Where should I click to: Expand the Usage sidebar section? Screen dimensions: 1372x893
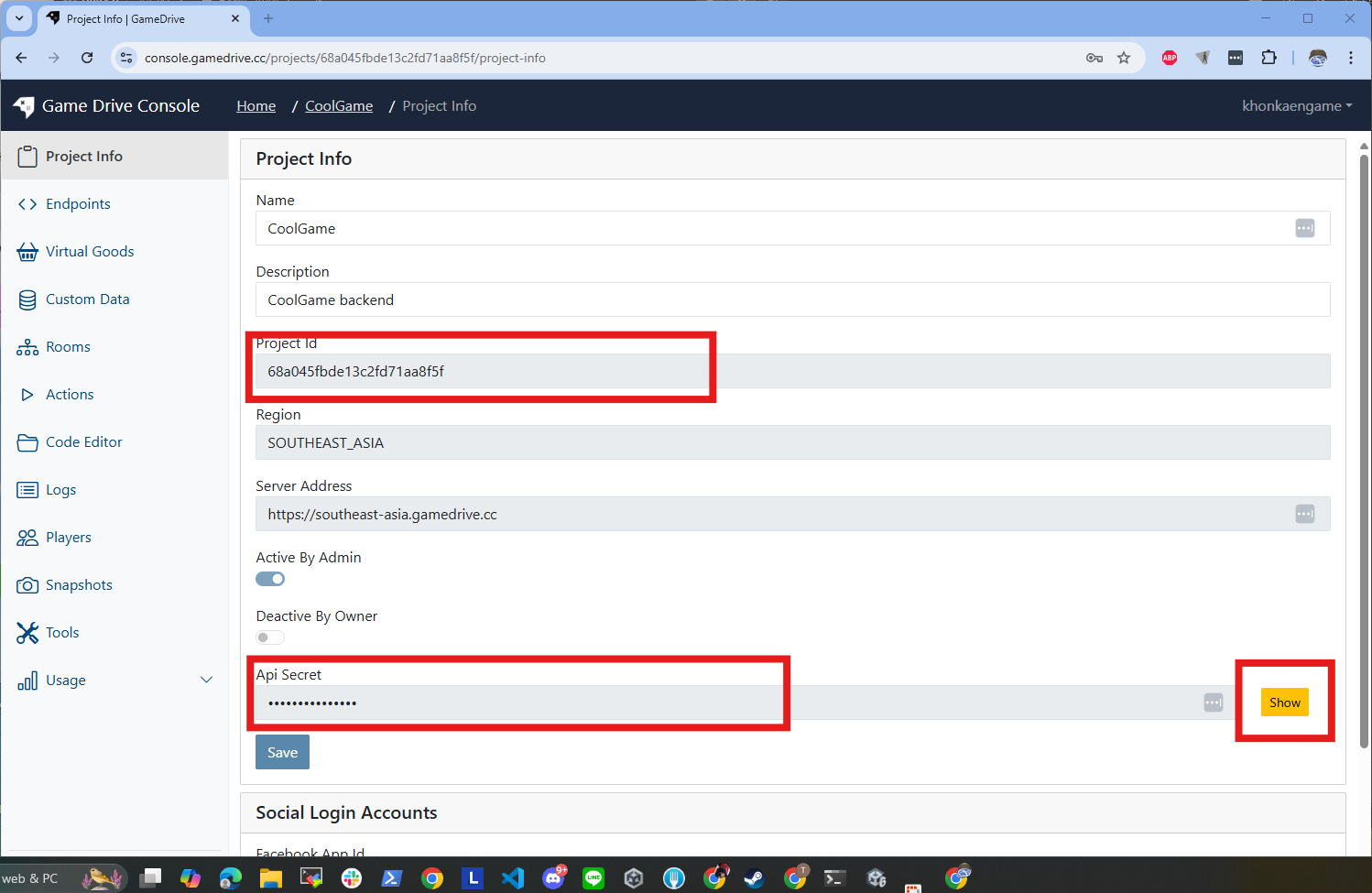coord(206,680)
